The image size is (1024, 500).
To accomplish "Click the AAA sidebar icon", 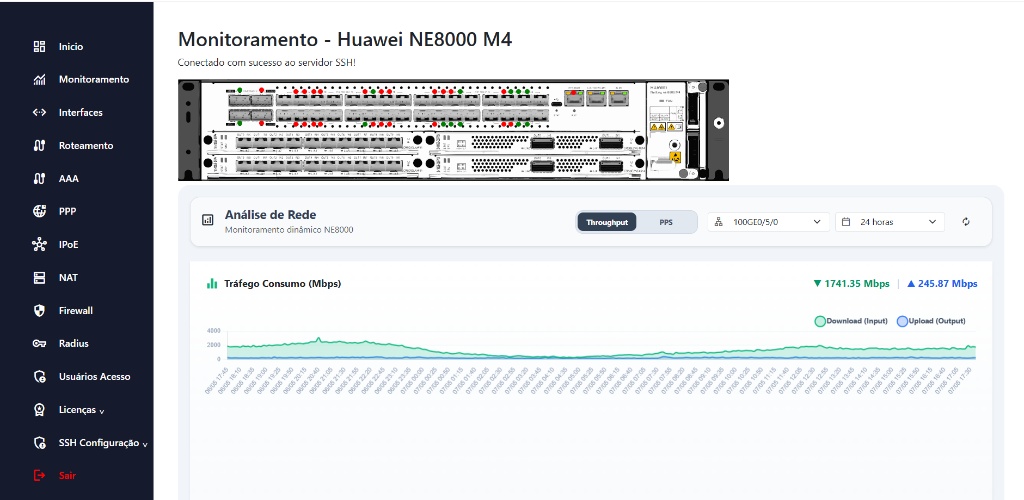I will pos(39,178).
